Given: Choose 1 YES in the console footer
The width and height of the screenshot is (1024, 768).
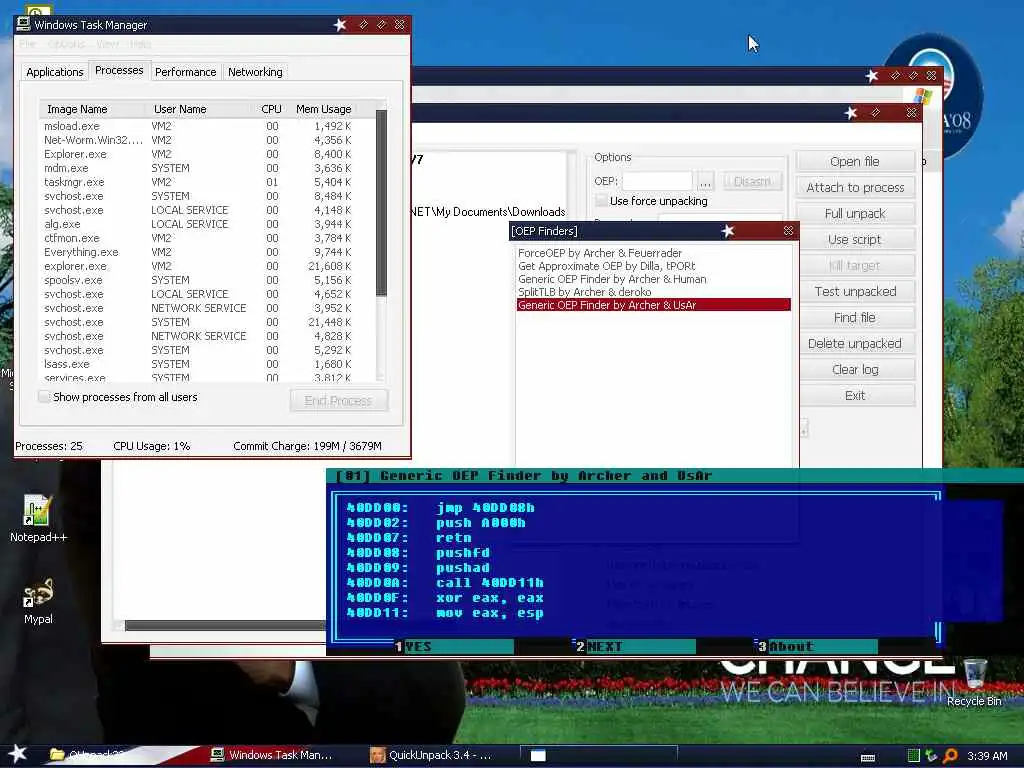Looking at the screenshot, I should coord(454,647).
